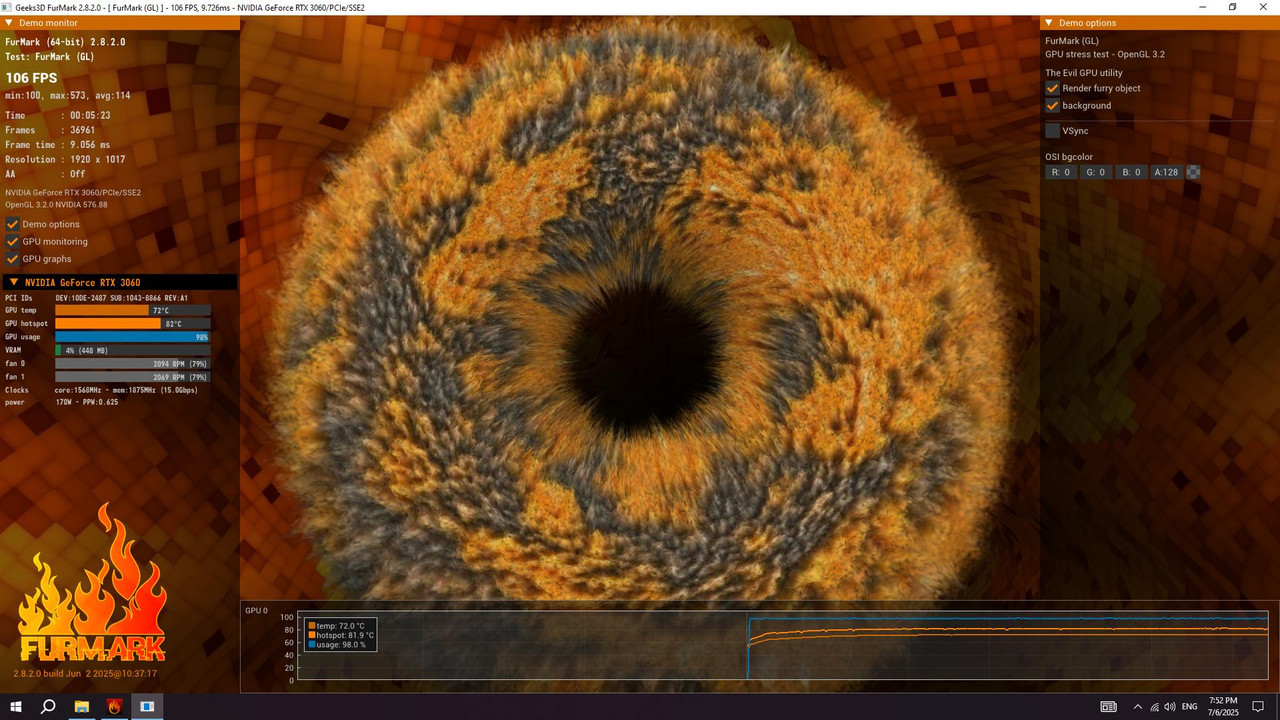Click the FurMark taskbar icon
Viewport: 1280px width, 720px height.
pyautogui.click(x=114, y=706)
